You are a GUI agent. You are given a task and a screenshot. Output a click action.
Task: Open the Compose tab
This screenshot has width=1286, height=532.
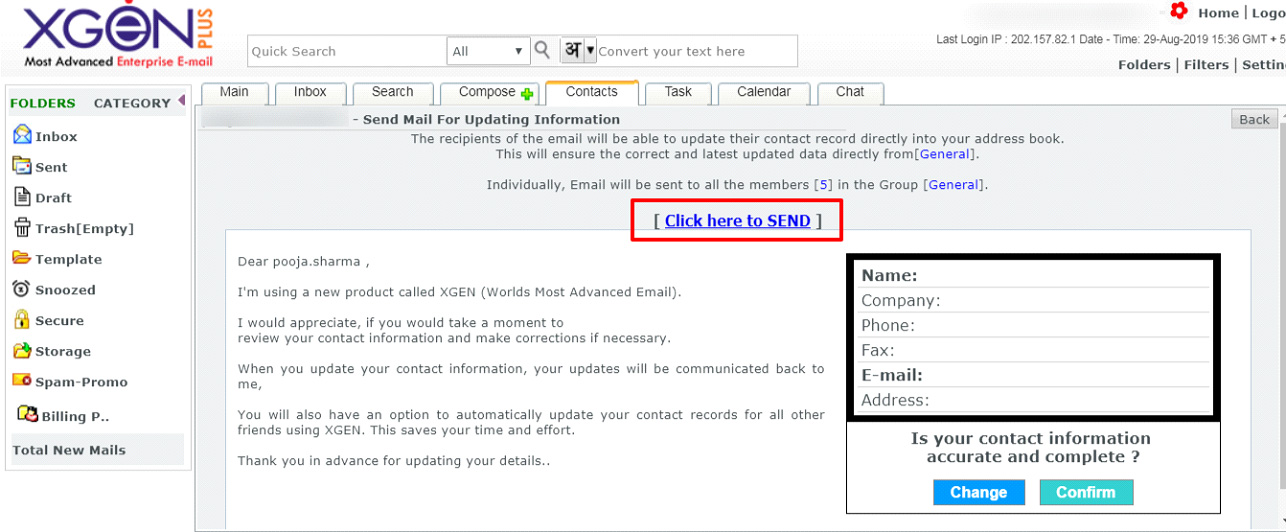[488, 92]
